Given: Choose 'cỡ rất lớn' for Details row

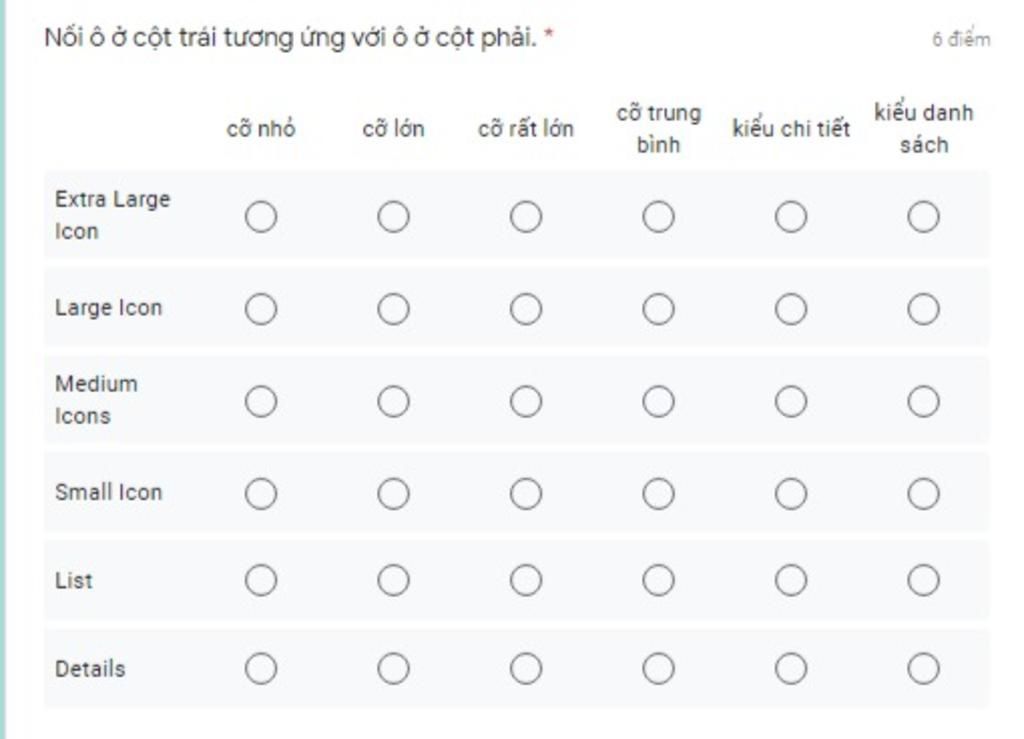Looking at the screenshot, I should [526, 668].
